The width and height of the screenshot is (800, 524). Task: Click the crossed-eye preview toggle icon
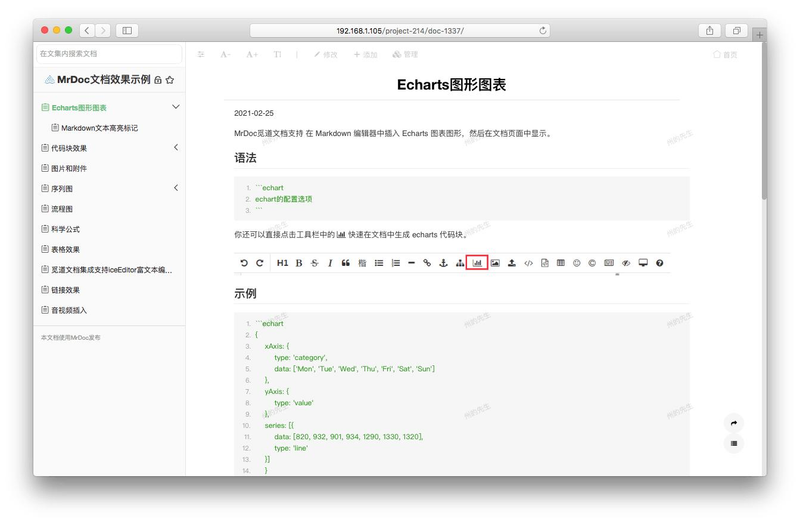coord(626,263)
